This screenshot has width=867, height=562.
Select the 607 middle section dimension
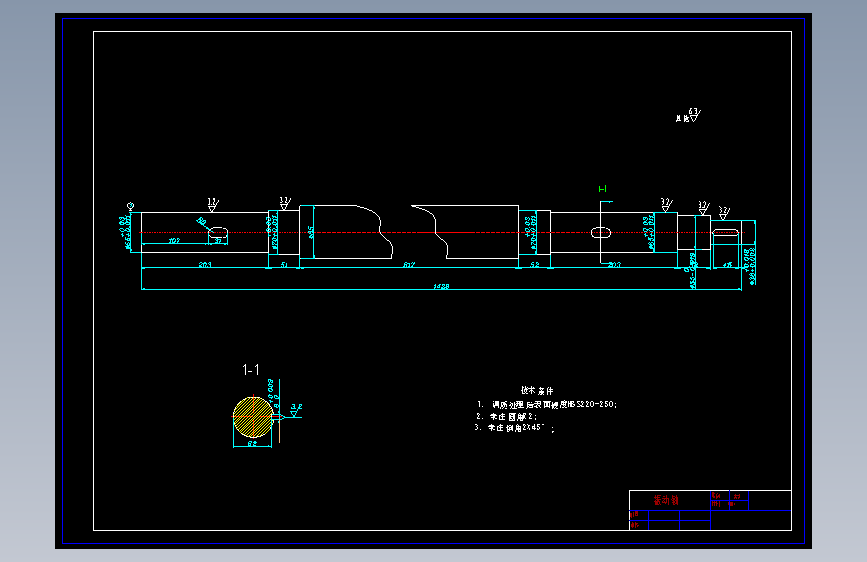(x=409, y=265)
